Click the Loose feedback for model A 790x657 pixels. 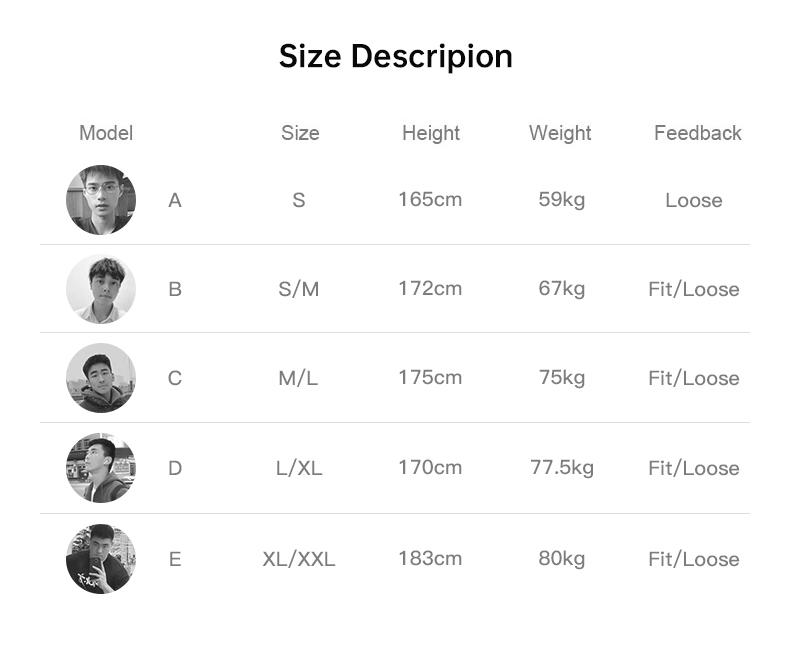(693, 200)
